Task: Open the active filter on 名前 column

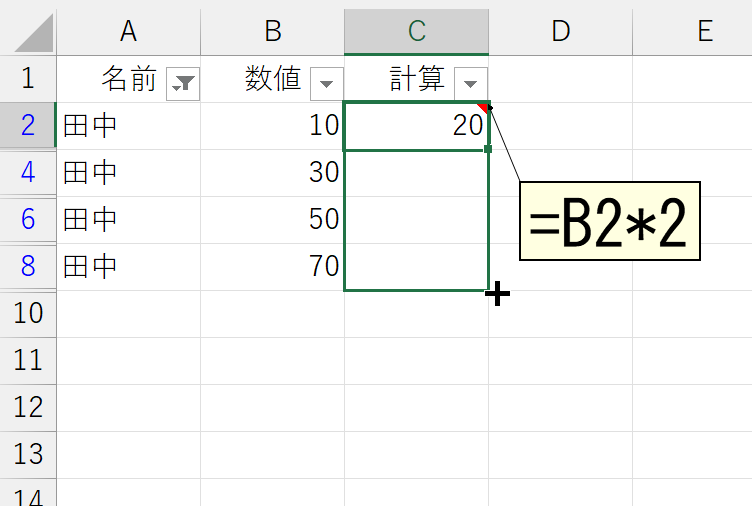Action: [183, 84]
